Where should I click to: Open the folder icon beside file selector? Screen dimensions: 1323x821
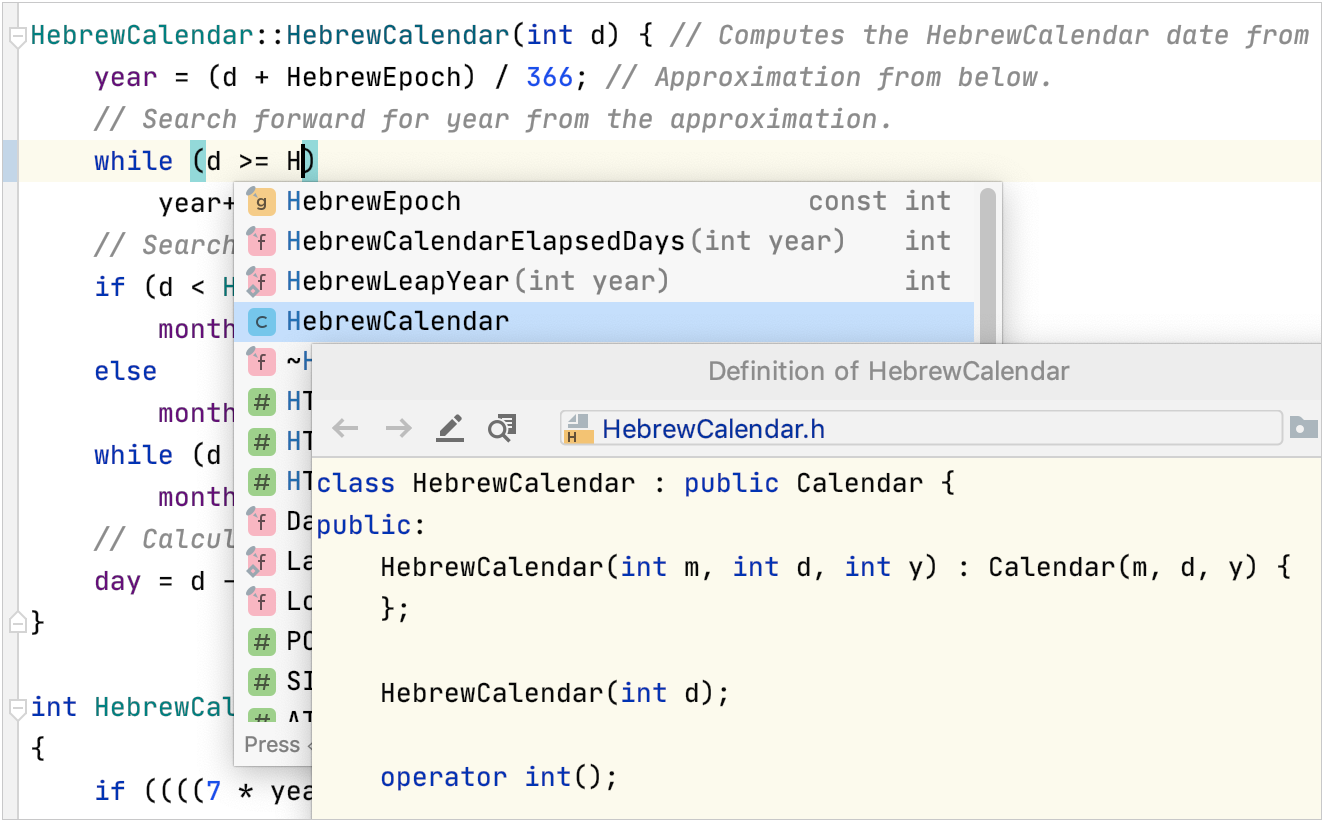[x=1303, y=428]
